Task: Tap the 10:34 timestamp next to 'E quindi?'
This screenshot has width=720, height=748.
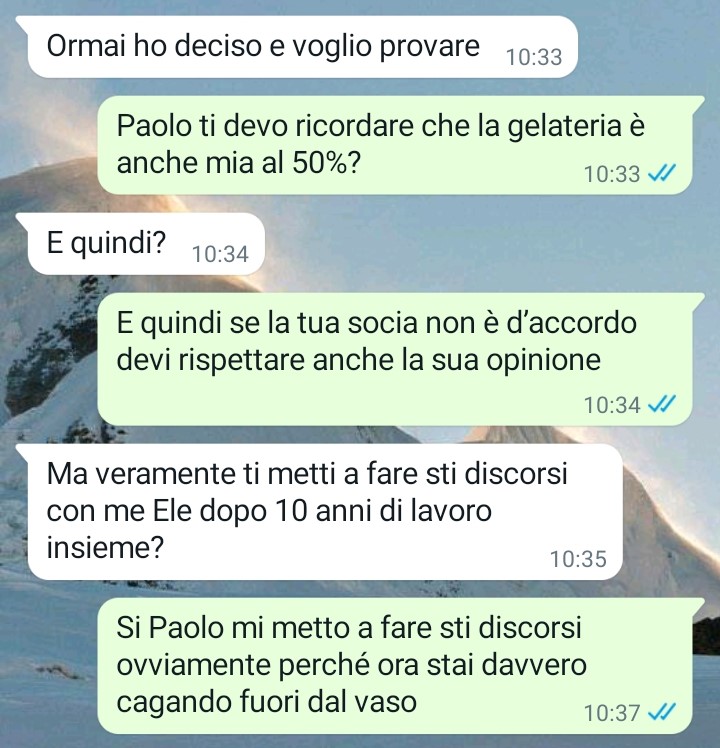Action: 220,254
